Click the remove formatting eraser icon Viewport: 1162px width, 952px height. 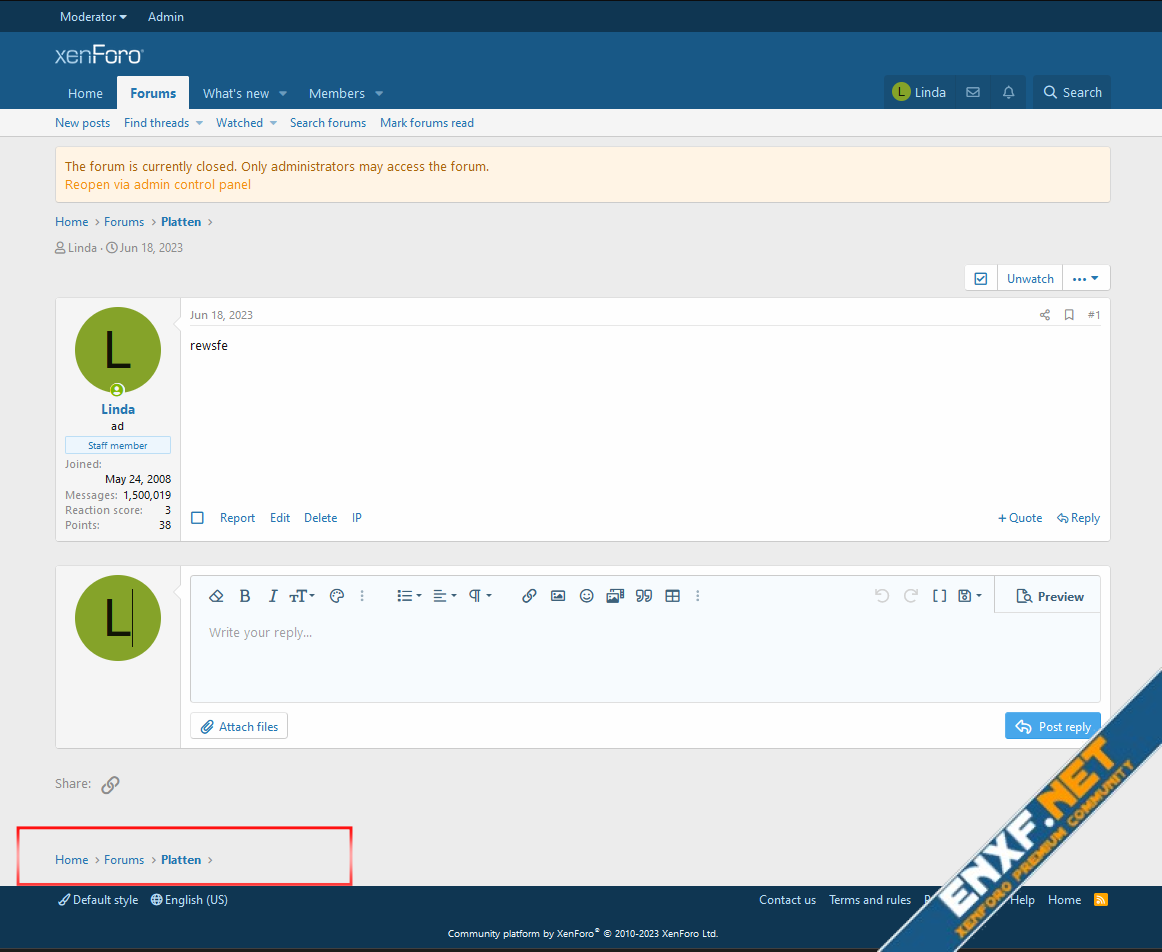point(216,596)
